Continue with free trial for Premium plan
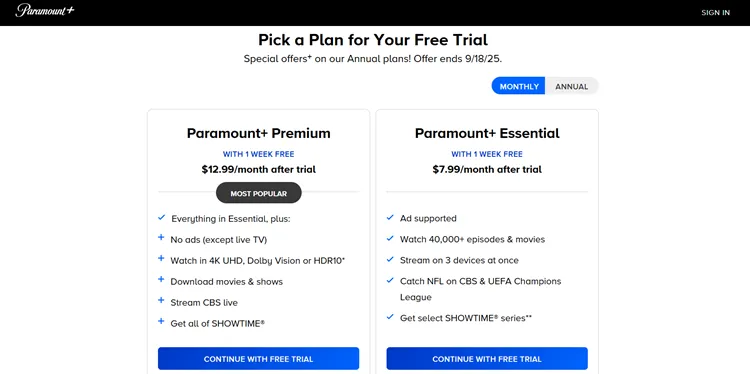Screen dimensions: 750x374 tap(258, 359)
